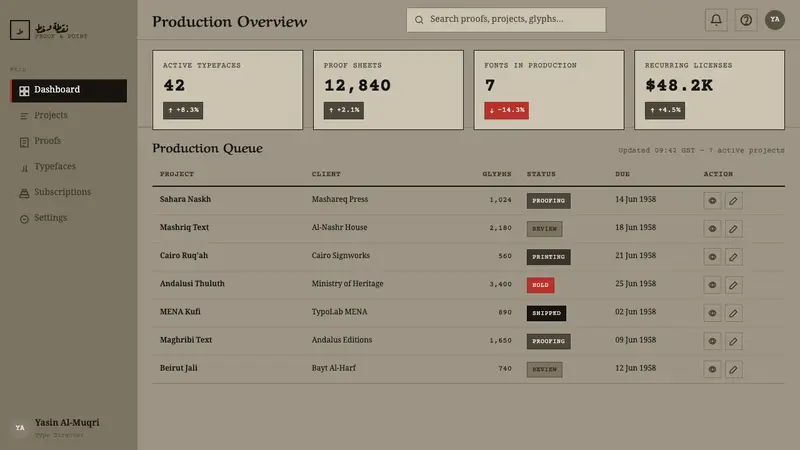Open the notifications bell
The width and height of the screenshot is (800, 450).
click(x=716, y=20)
